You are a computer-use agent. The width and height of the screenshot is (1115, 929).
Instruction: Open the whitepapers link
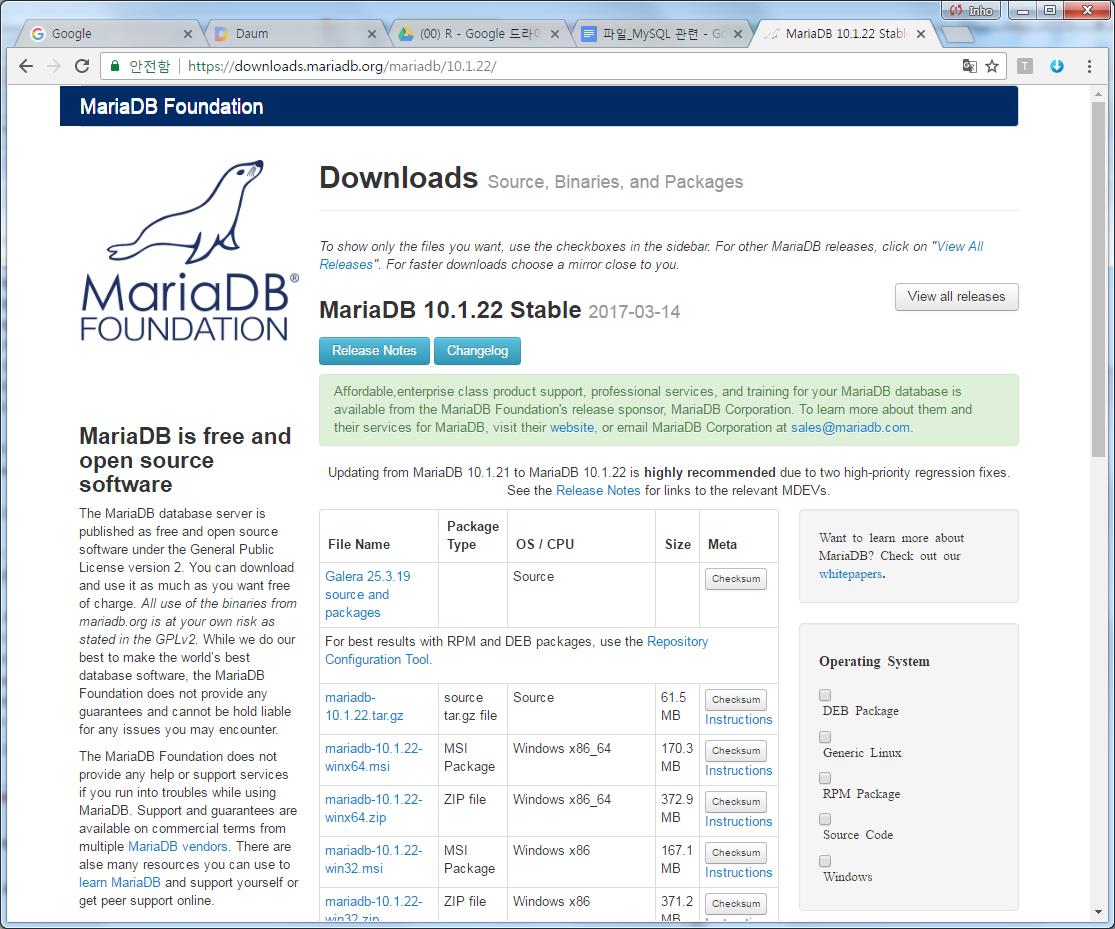point(850,574)
